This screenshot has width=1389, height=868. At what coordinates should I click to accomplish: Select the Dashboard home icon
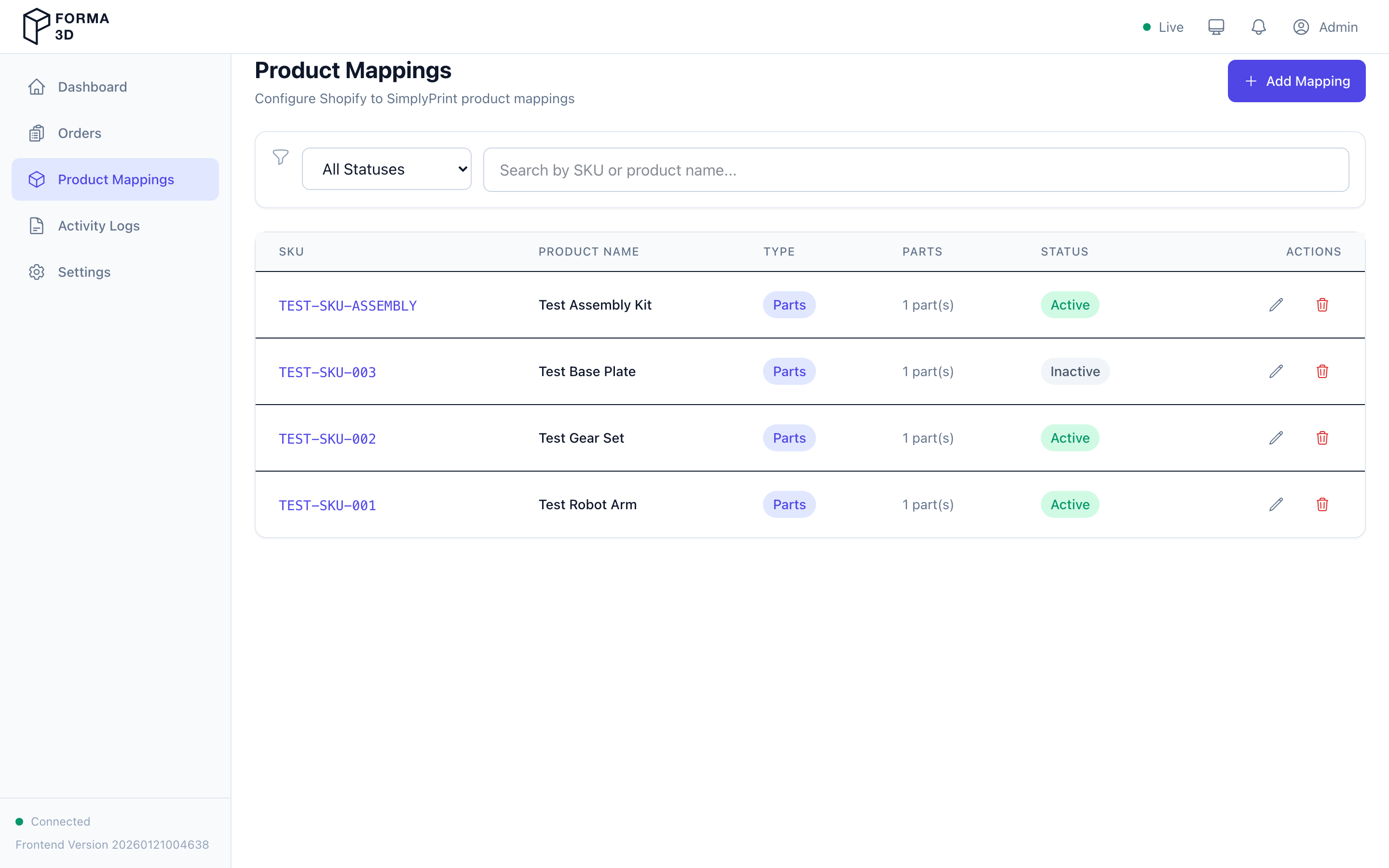[x=37, y=87]
